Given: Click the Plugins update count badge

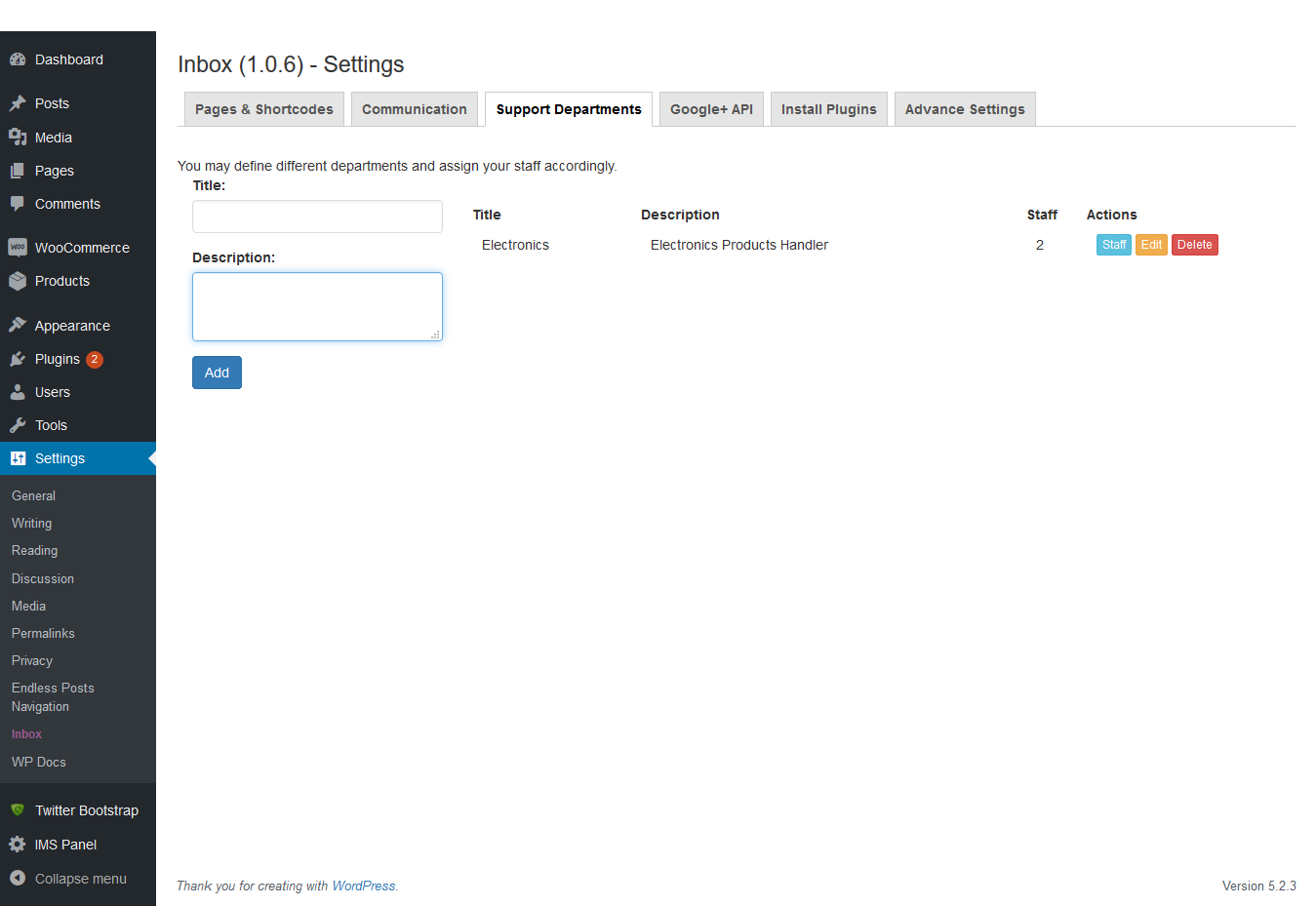Looking at the screenshot, I should [95, 359].
